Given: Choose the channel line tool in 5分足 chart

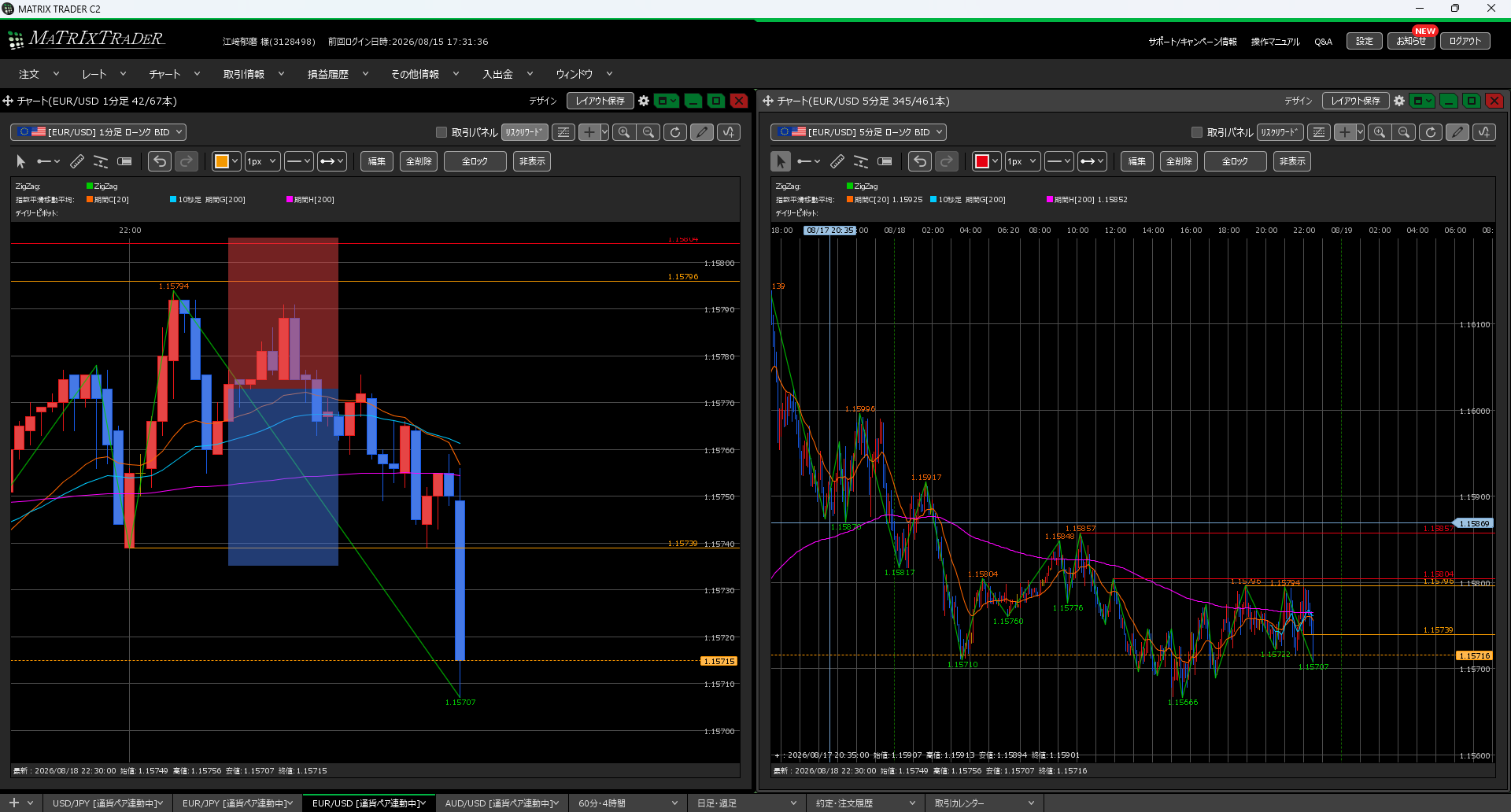Looking at the screenshot, I should [861, 161].
